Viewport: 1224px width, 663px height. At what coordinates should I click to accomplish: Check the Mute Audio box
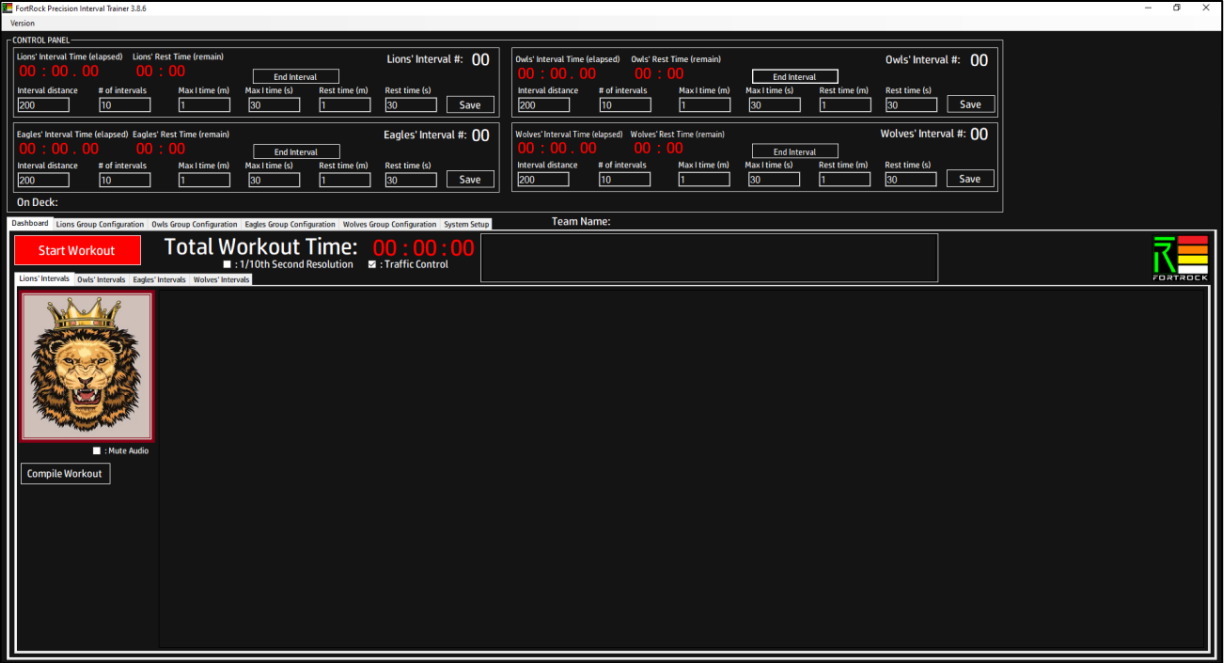[x=97, y=451]
